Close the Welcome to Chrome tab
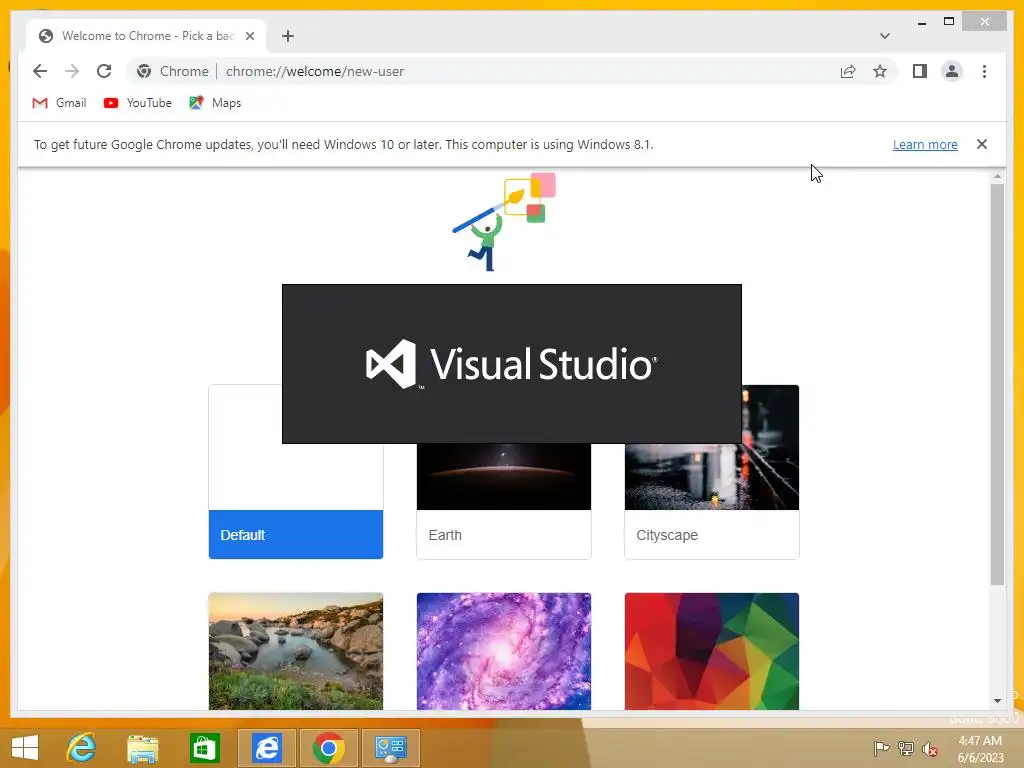Screen dimensions: 1024x768 click(x=250, y=36)
